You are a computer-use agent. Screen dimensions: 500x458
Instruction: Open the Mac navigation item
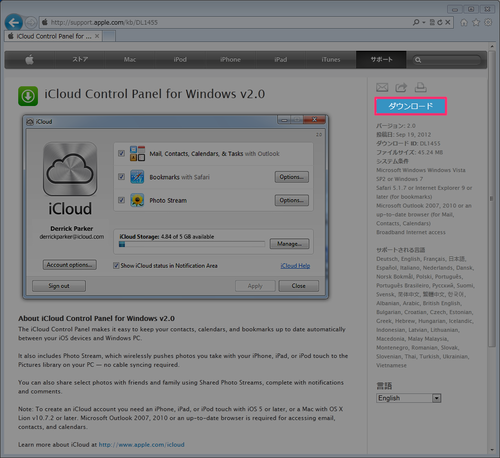tap(130, 60)
